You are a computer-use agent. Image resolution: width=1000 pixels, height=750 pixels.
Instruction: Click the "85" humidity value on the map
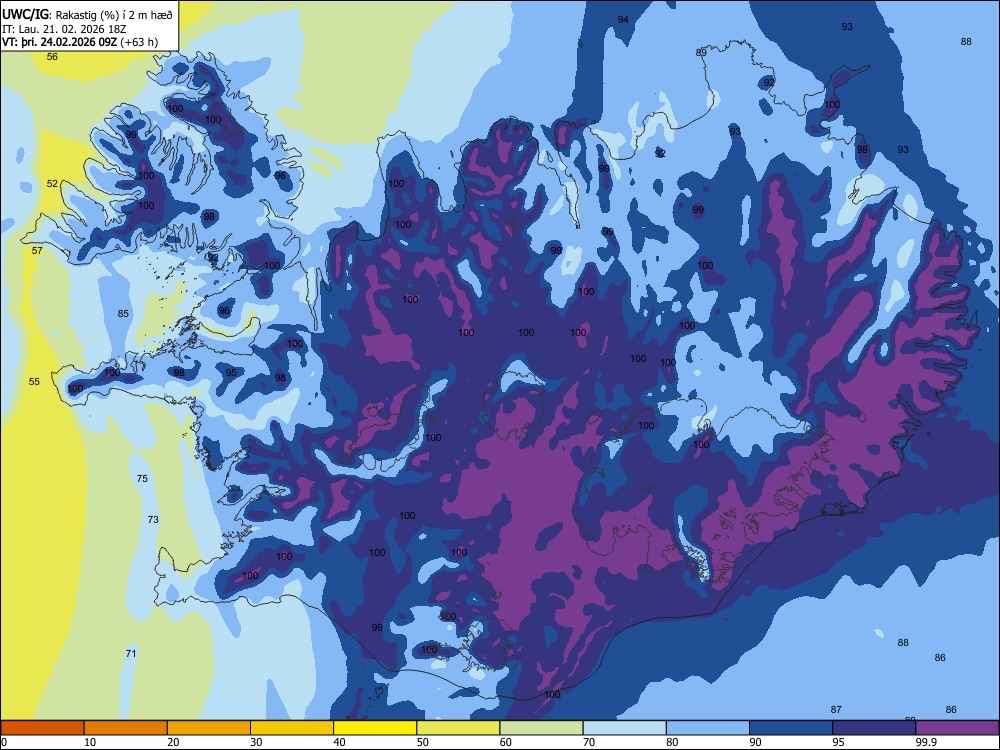pyautogui.click(x=123, y=313)
